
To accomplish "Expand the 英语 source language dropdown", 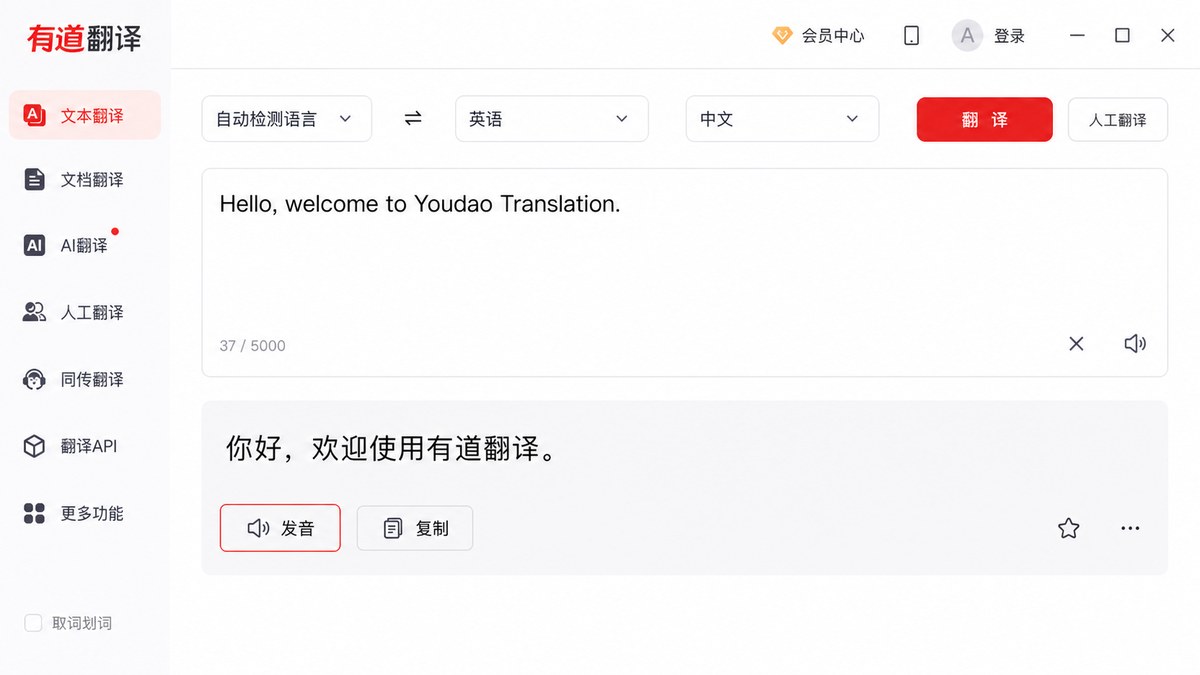I will pyautogui.click(x=552, y=119).
